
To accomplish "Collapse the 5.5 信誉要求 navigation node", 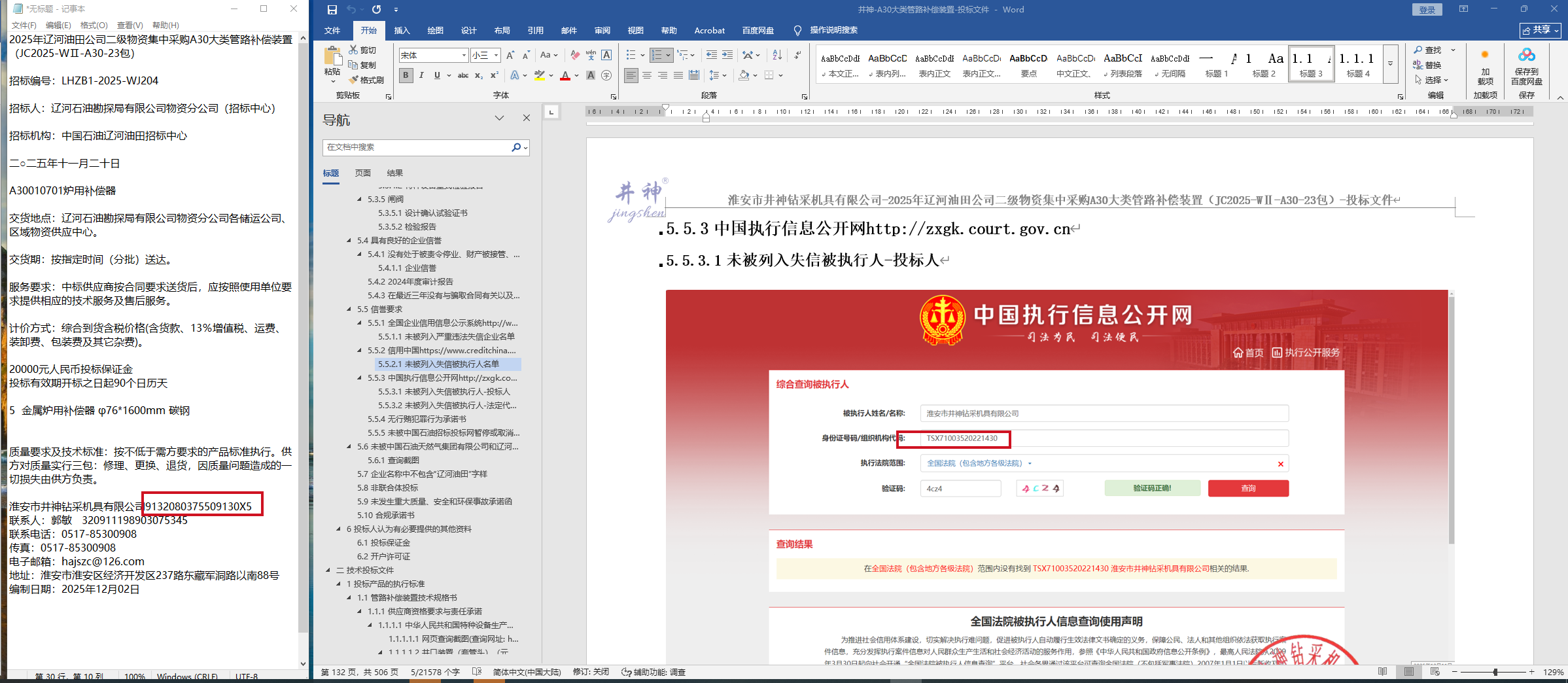I will [349, 309].
